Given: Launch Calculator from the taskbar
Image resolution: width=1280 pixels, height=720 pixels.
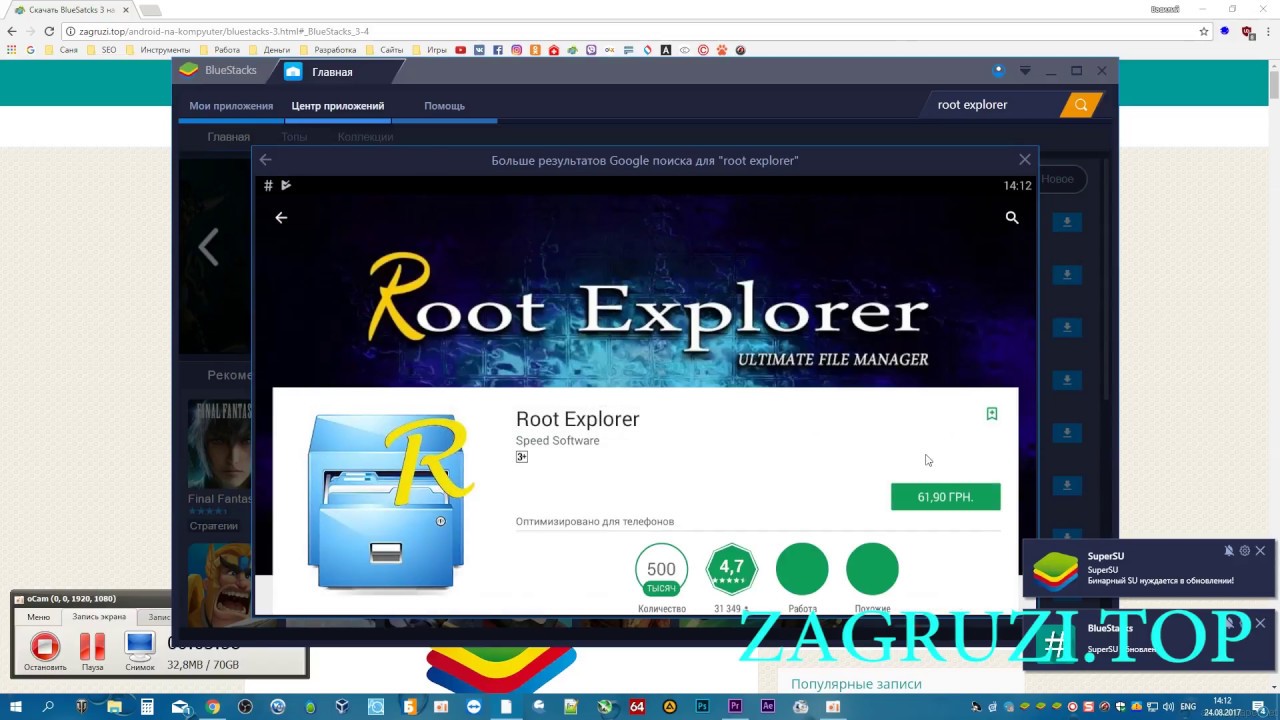Looking at the screenshot, I should tap(147, 707).
